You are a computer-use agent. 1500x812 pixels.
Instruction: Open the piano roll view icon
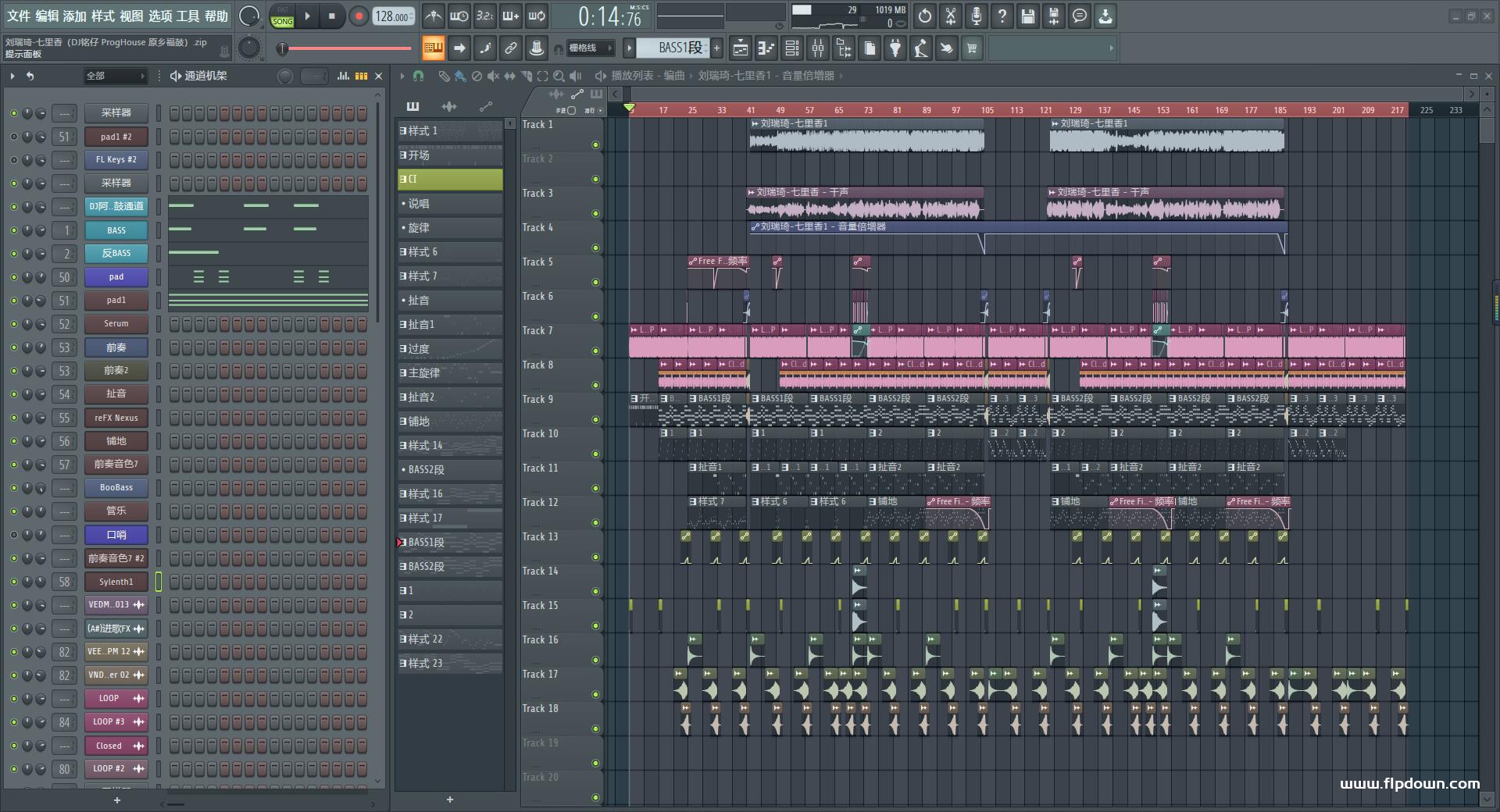pyautogui.click(x=766, y=48)
